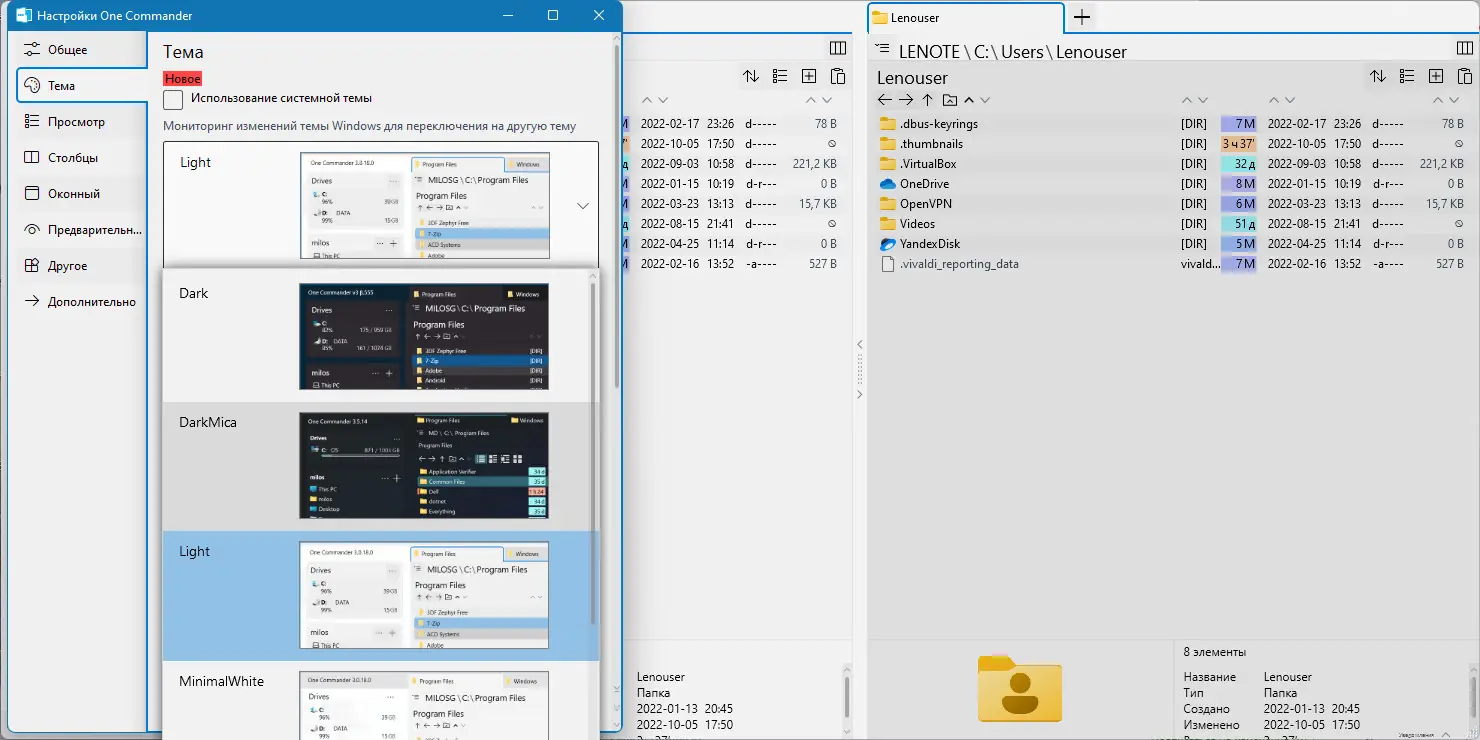Click the folder icon next to Videos
Image resolution: width=1480 pixels, height=740 pixels.
[x=887, y=224]
